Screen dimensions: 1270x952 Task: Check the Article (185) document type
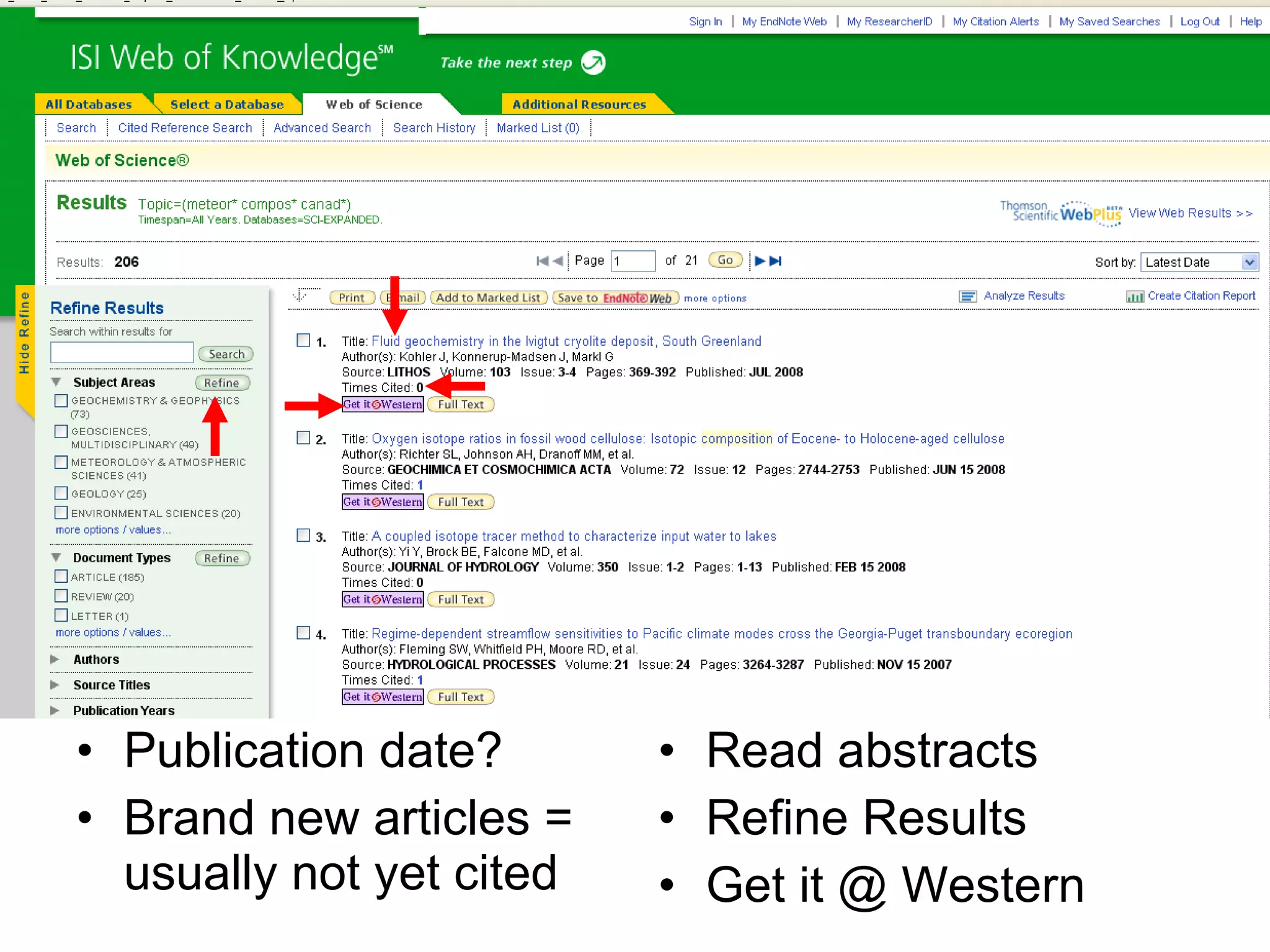(x=61, y=576)
